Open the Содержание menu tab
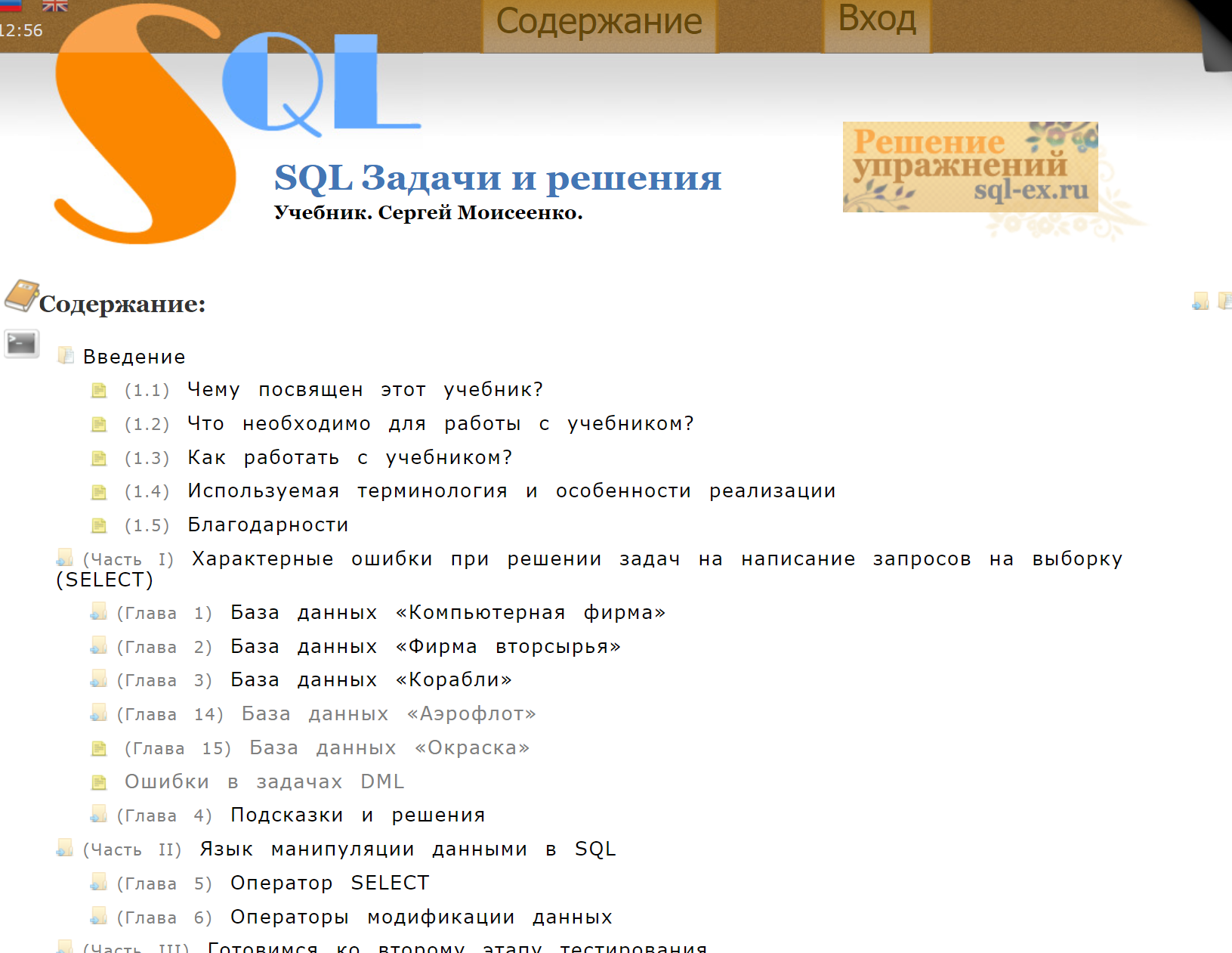Image resolution: width=1232 pixels, height=953 pixels. (x=599, y=23)
